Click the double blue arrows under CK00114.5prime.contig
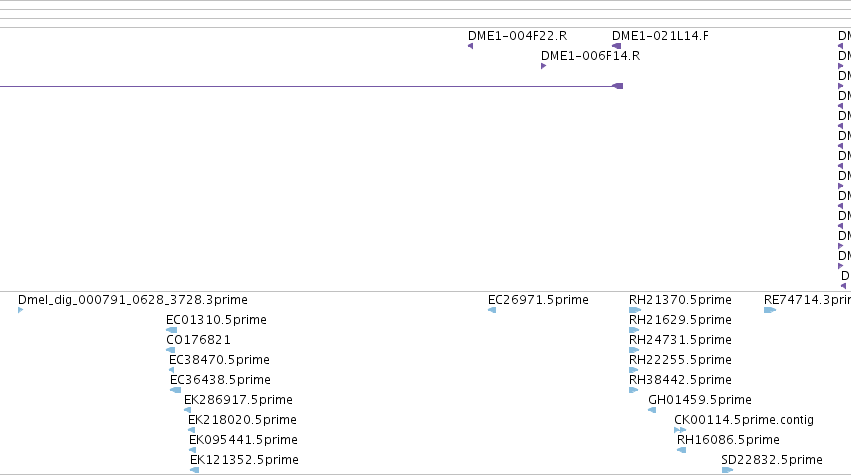This screenshot has width=851, height=475. (x=680, y=430)
